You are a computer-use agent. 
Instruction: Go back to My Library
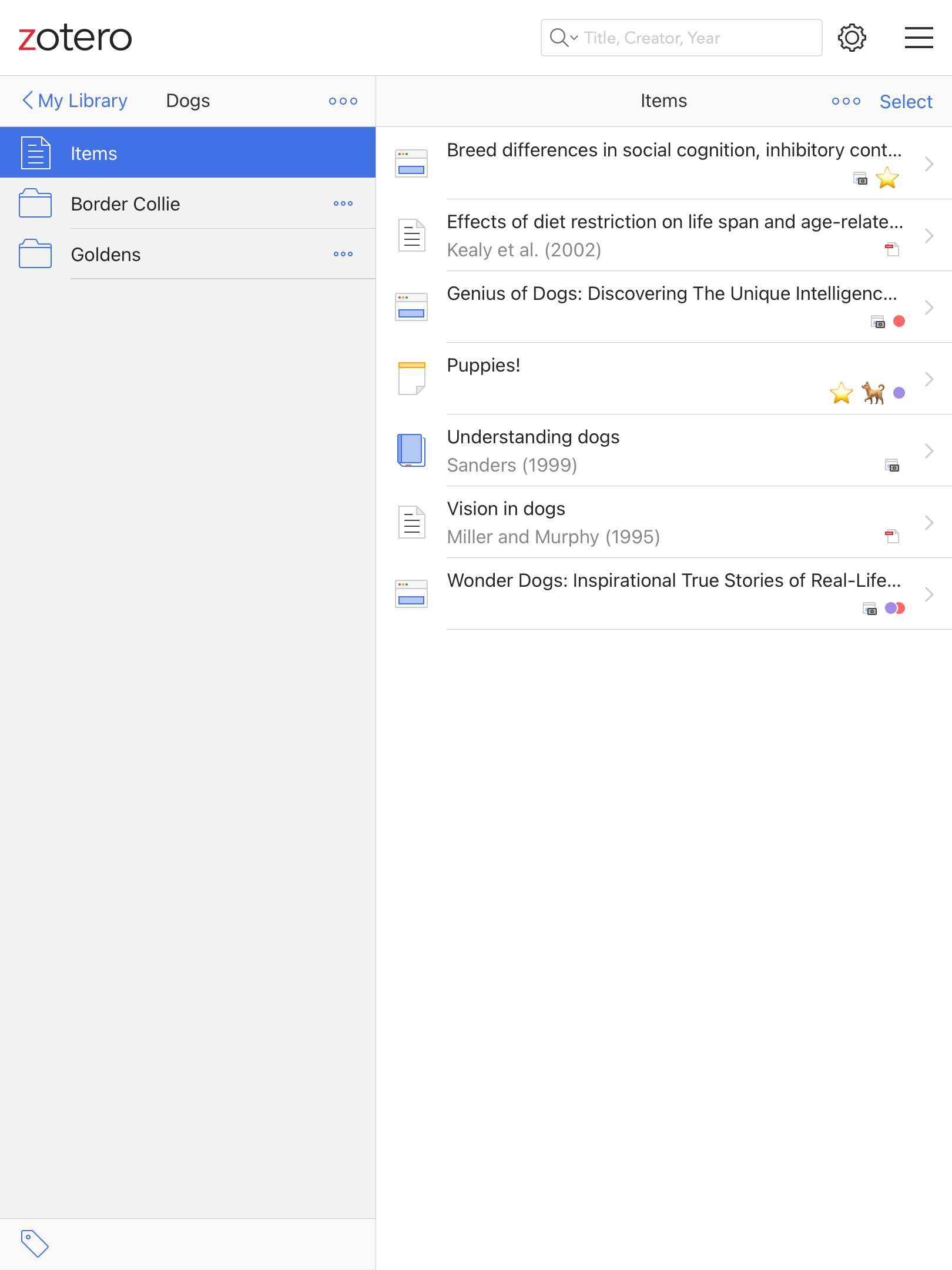(x=75, y=101)
